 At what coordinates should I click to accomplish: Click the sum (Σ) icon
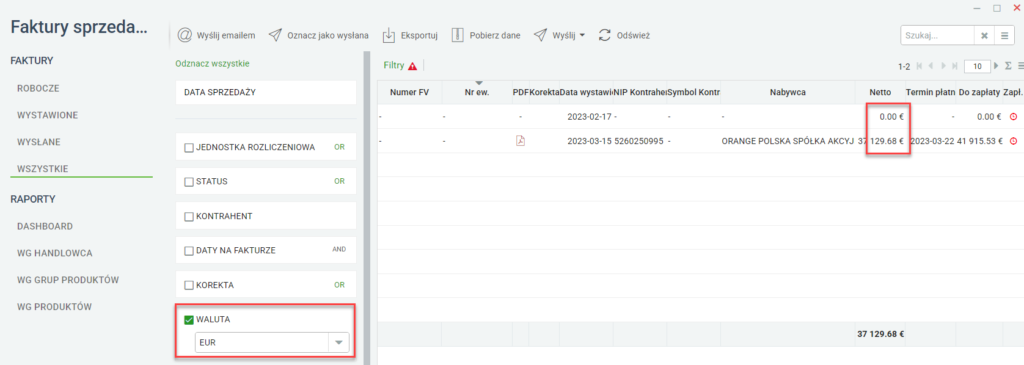1008,66
